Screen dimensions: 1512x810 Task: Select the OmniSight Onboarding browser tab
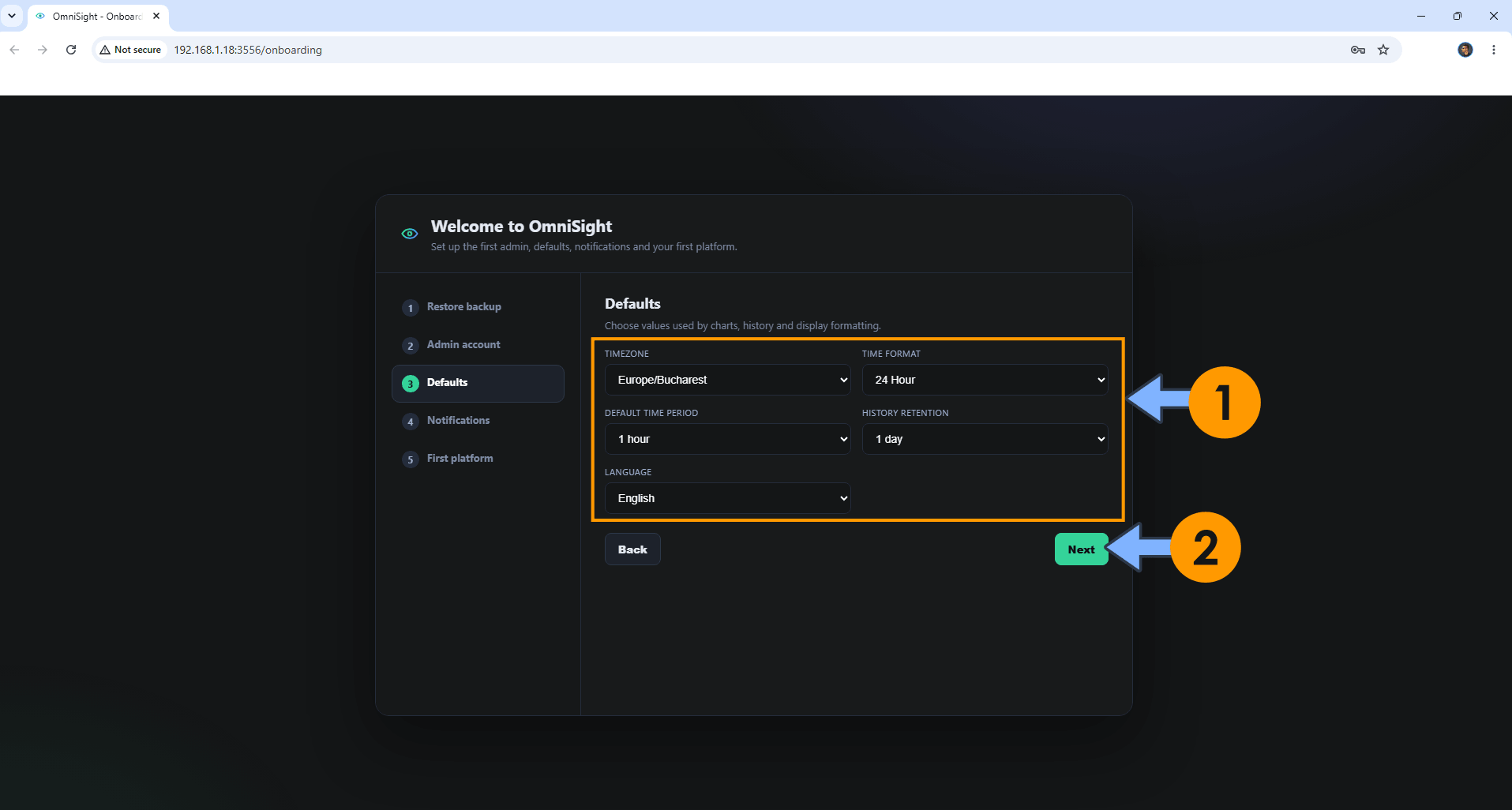click(98, 16)
